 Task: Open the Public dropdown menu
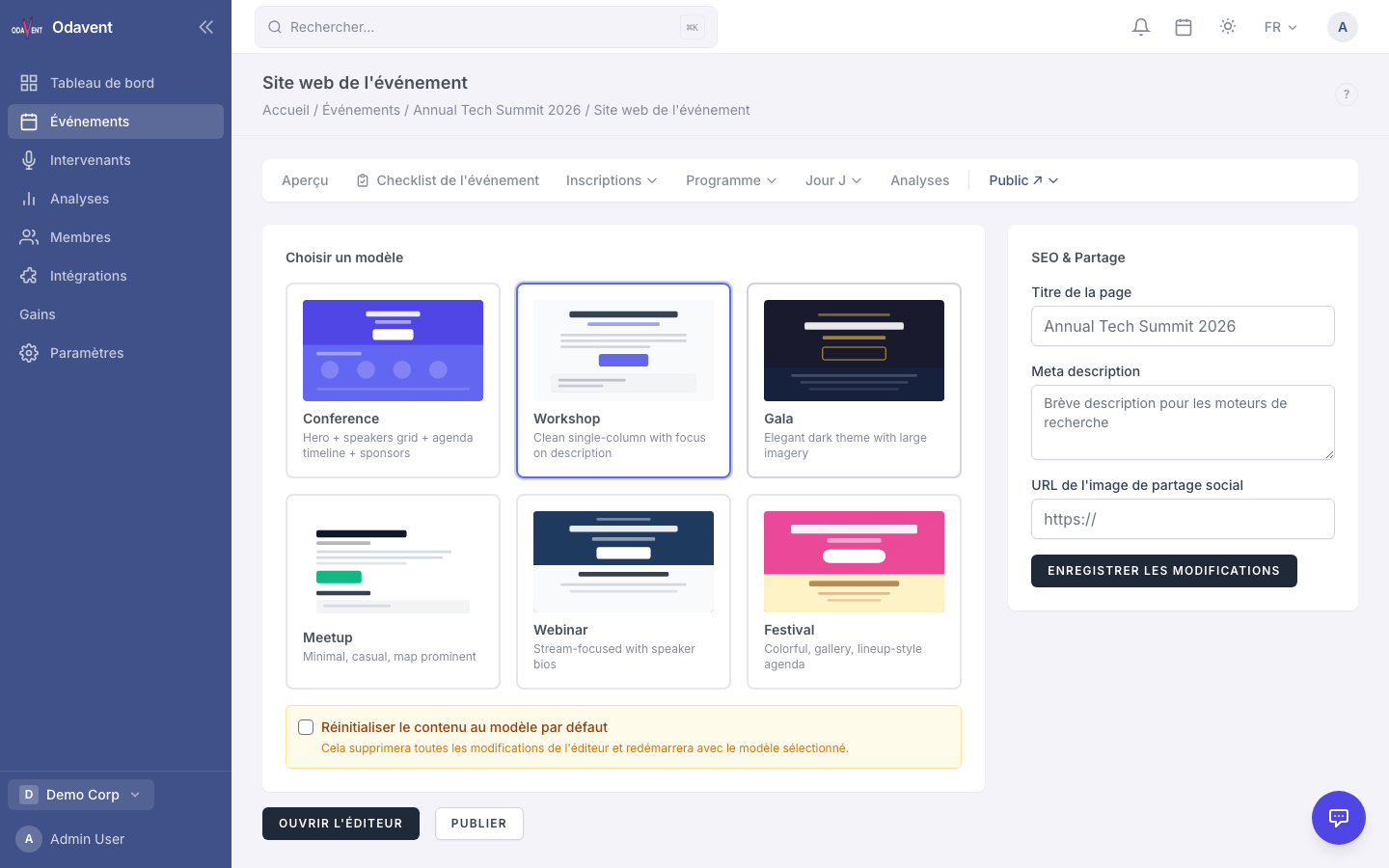point(1023,180)
